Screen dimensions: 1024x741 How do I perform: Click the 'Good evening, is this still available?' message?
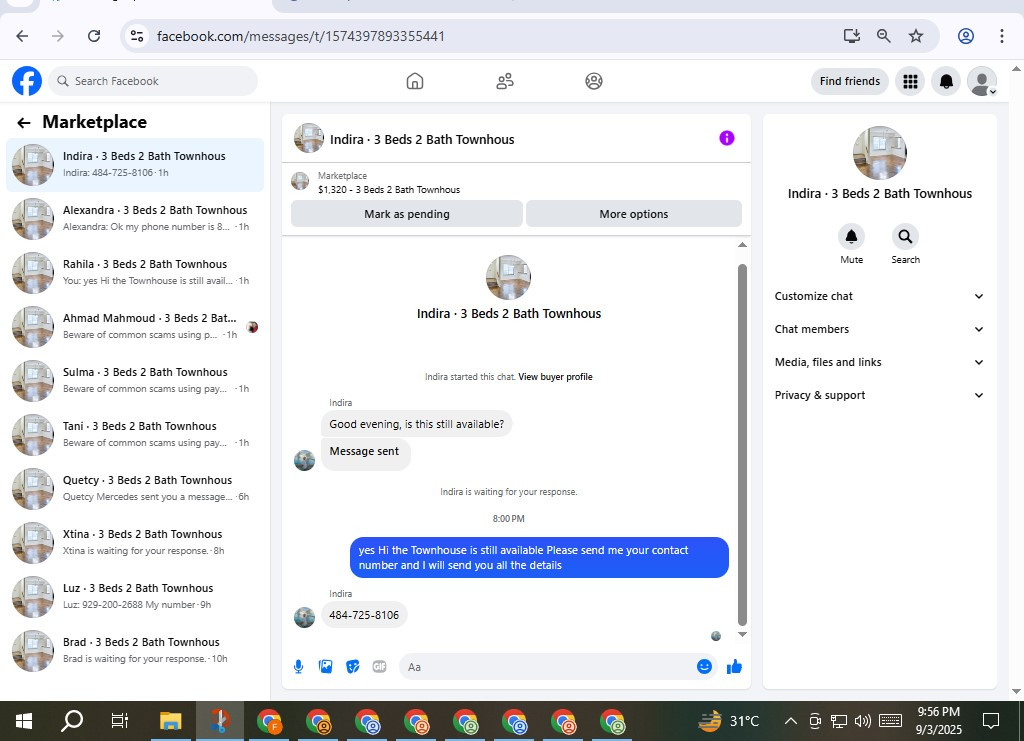tap(417, 424)
